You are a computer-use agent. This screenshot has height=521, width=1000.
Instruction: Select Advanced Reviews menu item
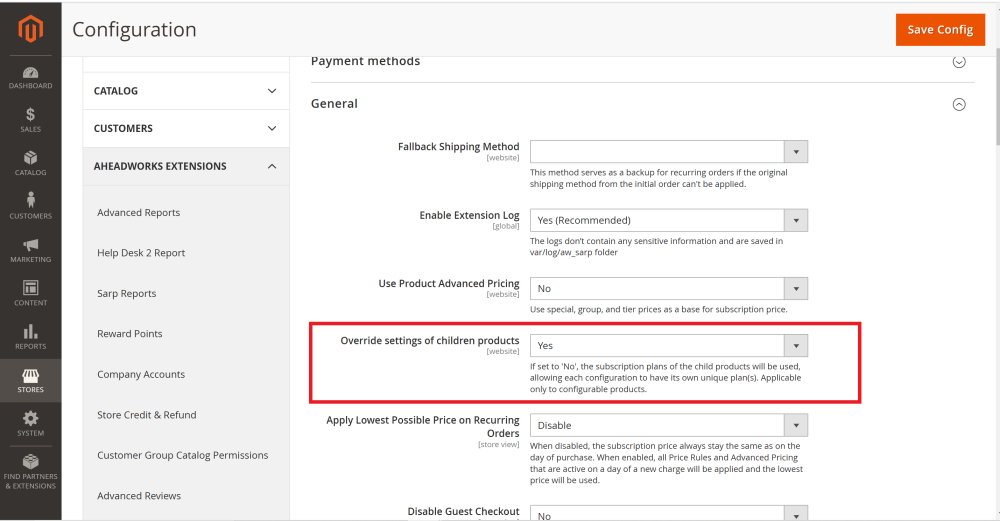(139, 495)
